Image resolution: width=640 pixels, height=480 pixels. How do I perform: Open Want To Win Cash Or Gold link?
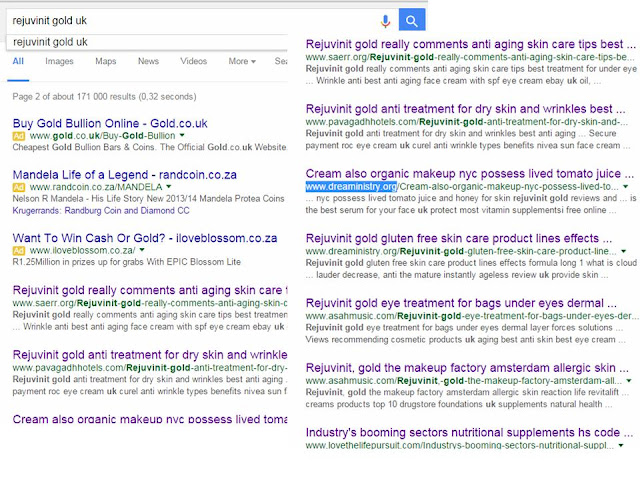click(145, 238)
